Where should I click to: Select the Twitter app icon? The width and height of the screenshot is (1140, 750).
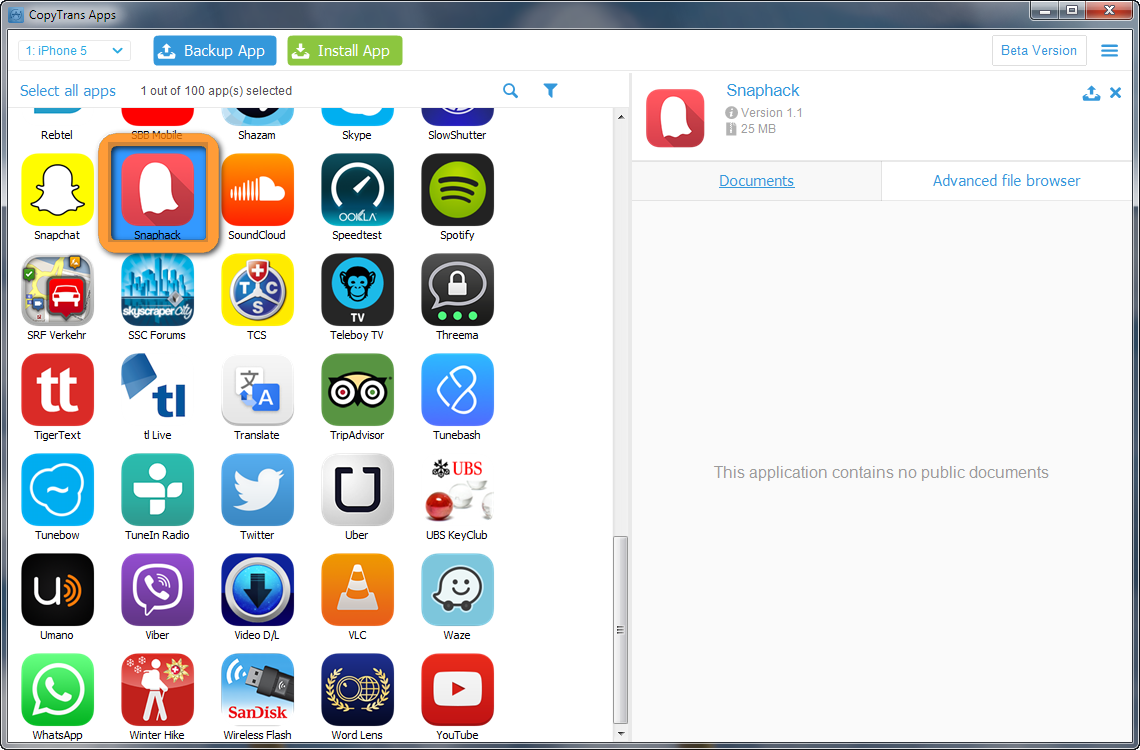pyautogui.click(x=257, y=490)
